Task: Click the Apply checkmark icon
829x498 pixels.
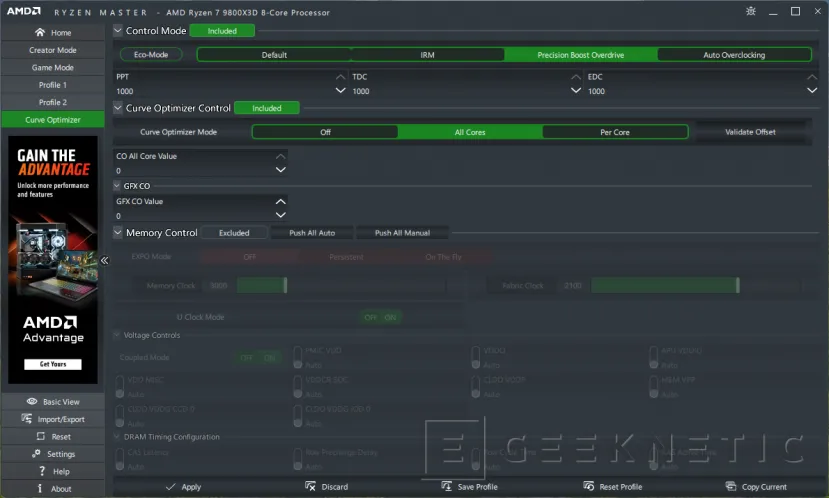Action: (170, 486)
